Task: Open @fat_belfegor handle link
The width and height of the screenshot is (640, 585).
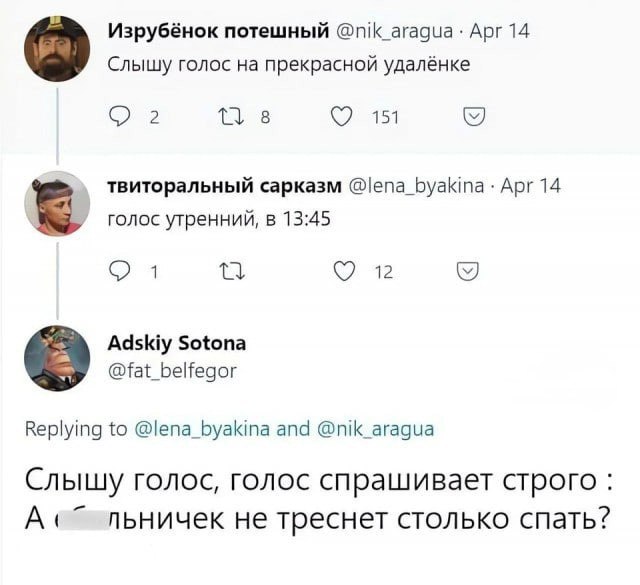Action: [x=172, y=371]
